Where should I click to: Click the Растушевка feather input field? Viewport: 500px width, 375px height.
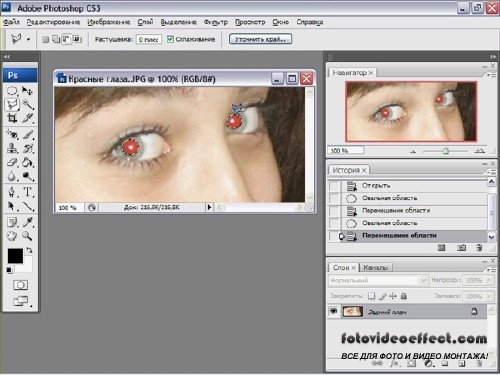pos(149,39)
